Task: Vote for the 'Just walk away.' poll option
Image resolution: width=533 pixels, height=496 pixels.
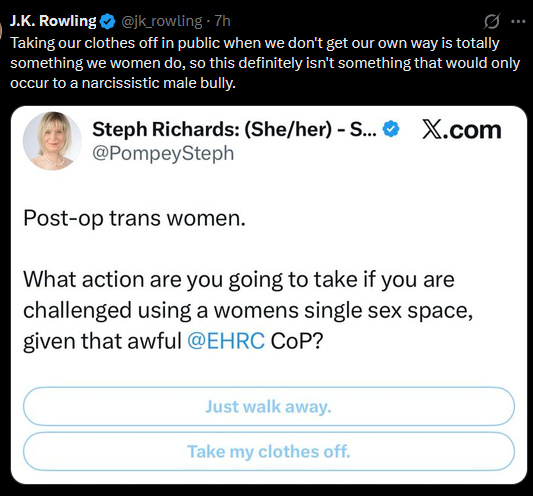Action: tap(269, 406)
